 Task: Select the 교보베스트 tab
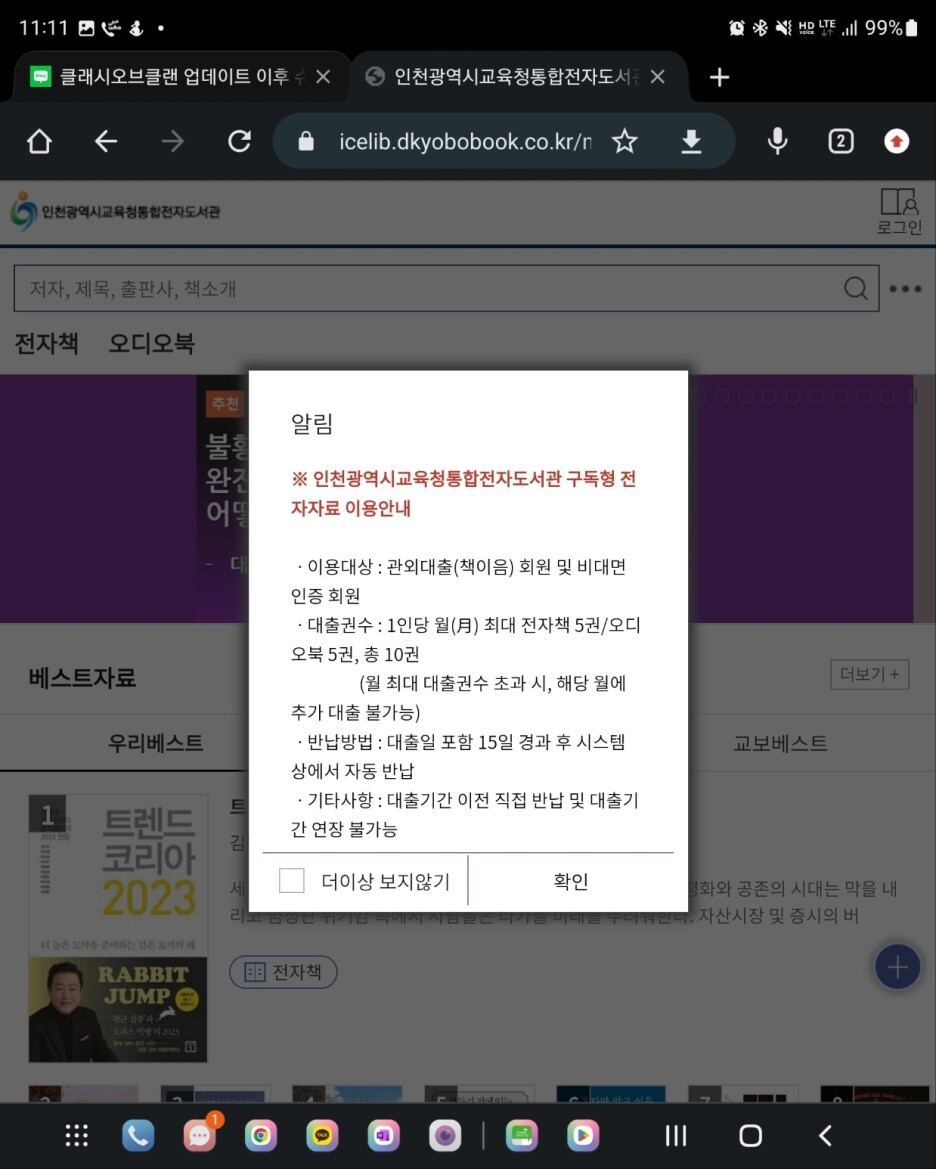780,743
